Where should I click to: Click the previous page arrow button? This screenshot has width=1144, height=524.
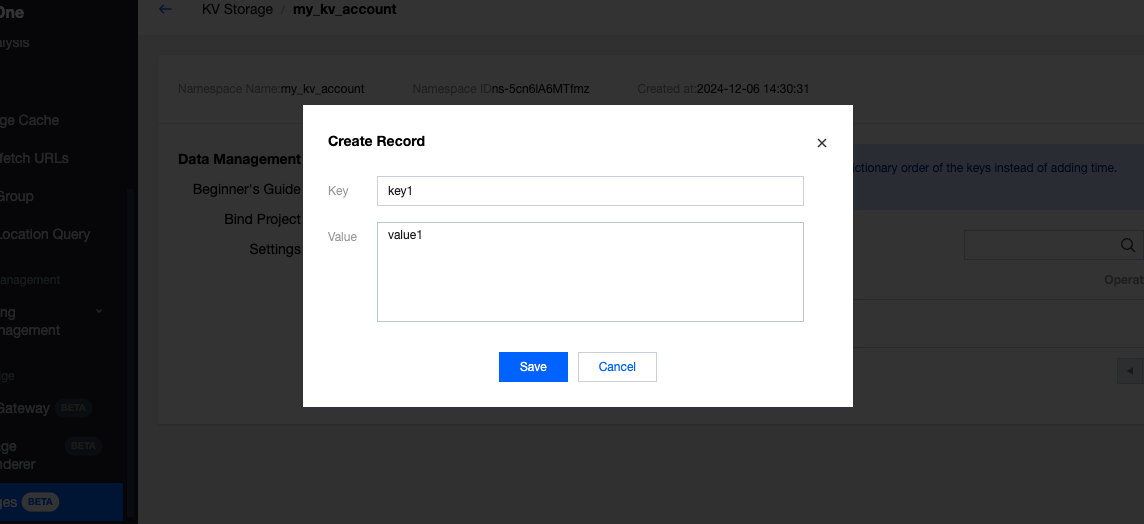(x=1130, y=371)
